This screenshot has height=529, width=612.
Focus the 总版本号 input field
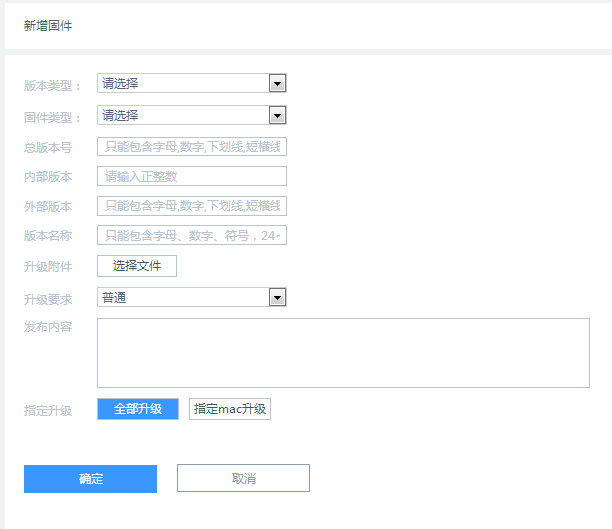(x=192, y=146)
